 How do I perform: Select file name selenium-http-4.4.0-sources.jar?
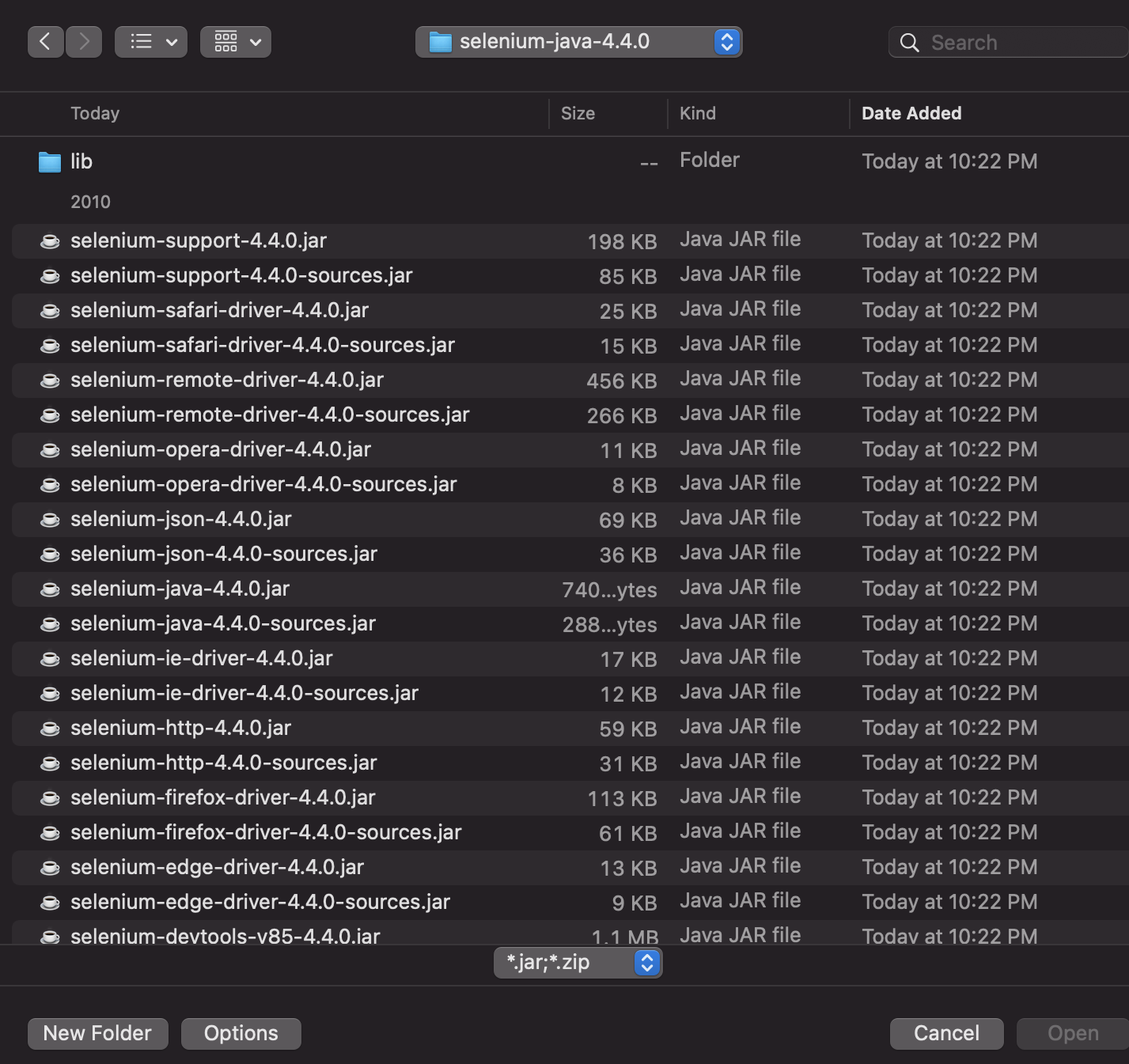point(224,763)
